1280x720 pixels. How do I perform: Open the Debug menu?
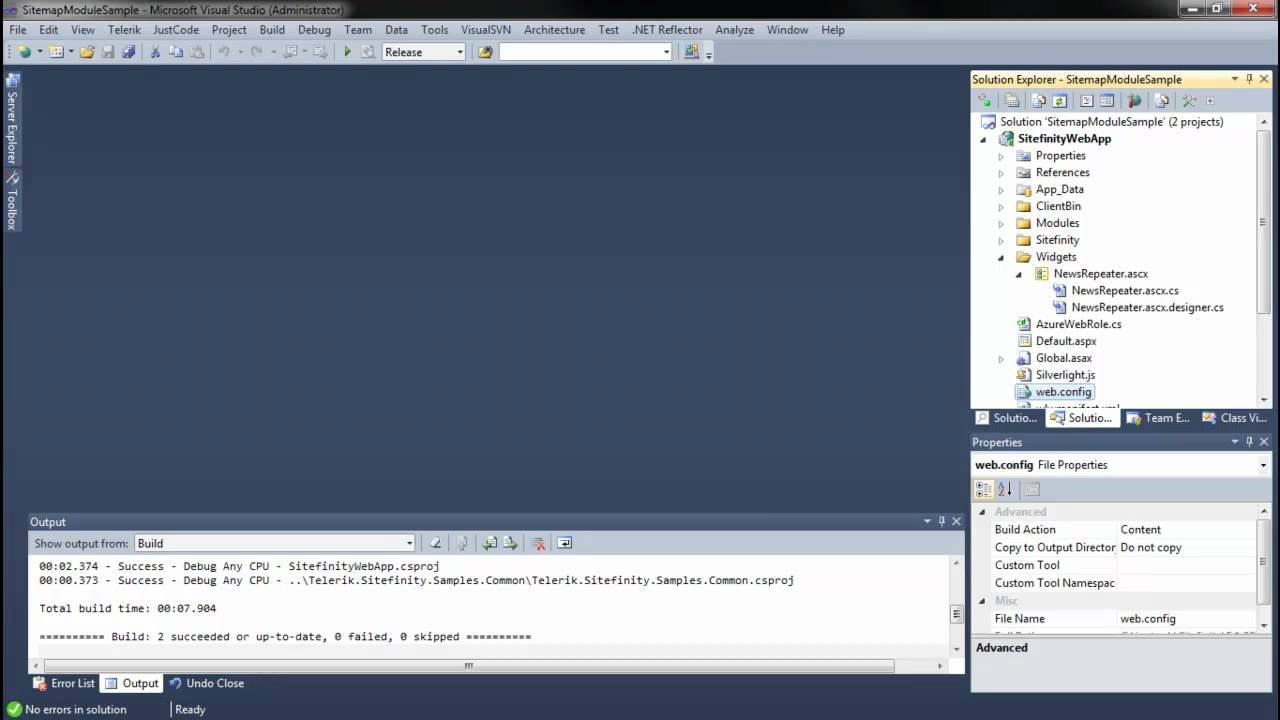314,30
